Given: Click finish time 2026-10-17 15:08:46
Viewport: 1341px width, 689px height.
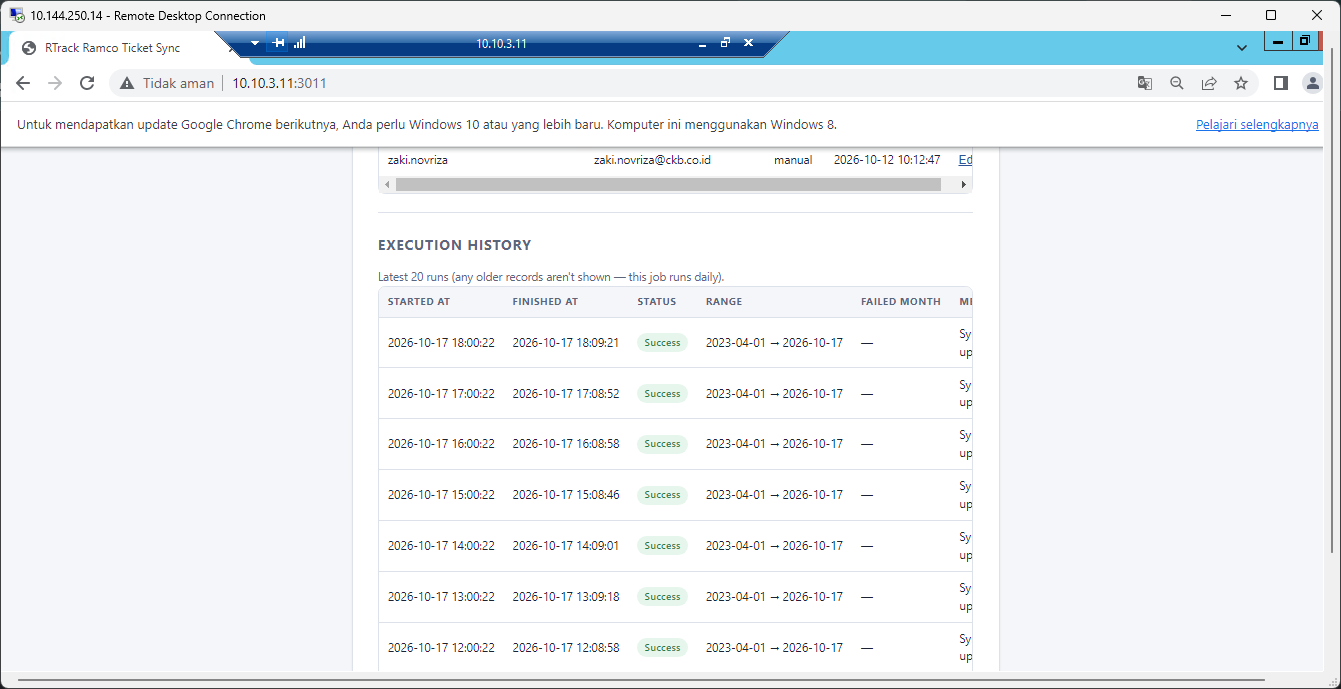Looking at the screenshot, I should 566,495.
